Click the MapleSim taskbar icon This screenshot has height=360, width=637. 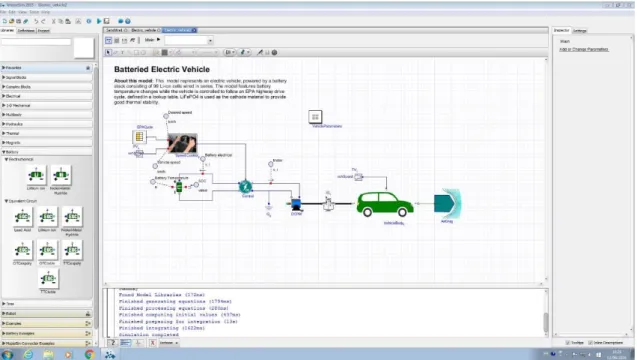[x=110, y=354]
